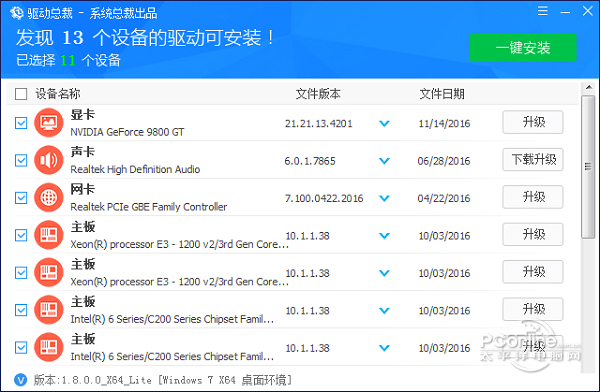Click the 文件日期 column header
This screenshot has width=600, height=392.
point(442,94)
